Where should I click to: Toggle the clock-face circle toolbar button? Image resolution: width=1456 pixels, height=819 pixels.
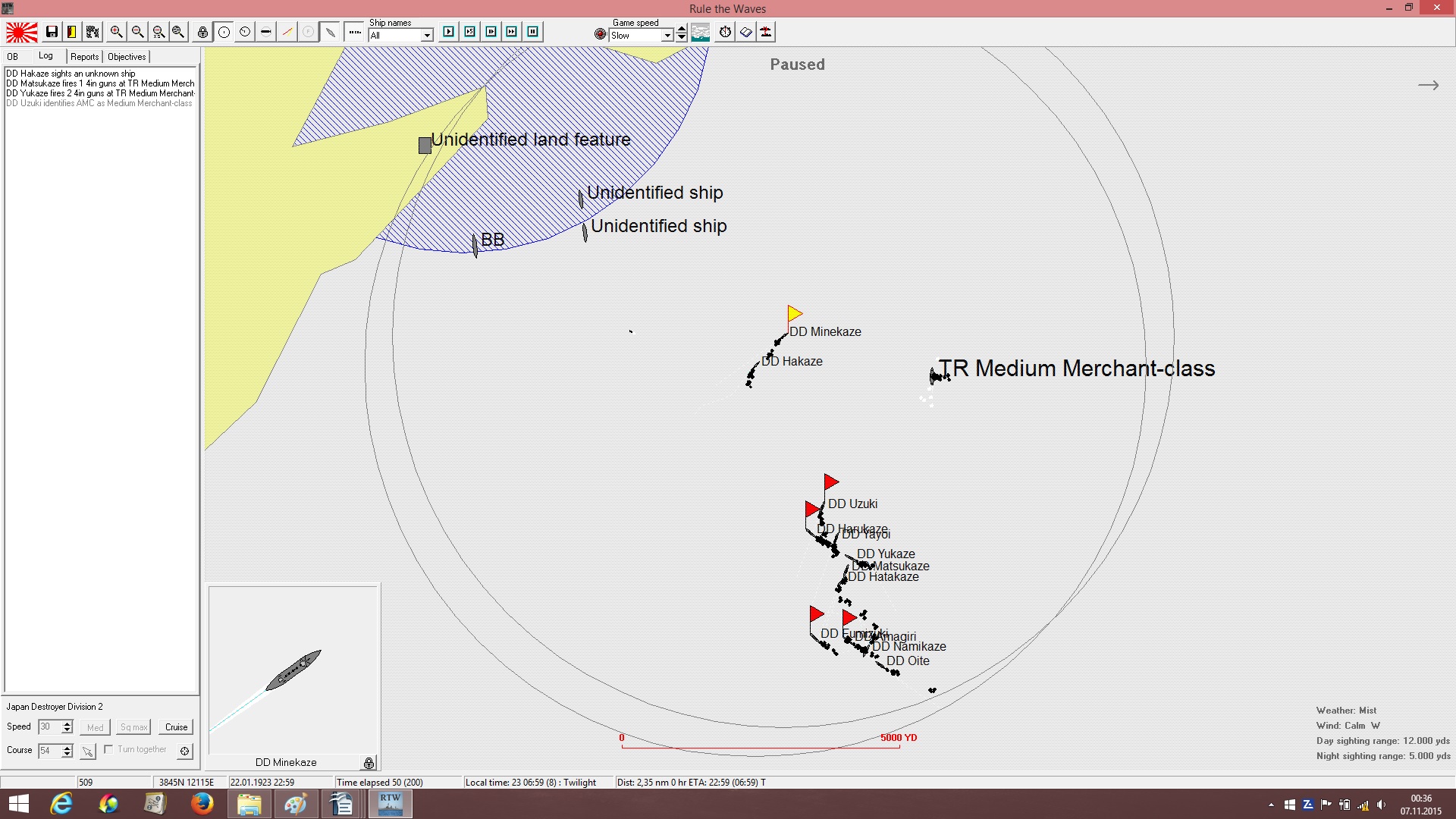click(x=245, y=32)
